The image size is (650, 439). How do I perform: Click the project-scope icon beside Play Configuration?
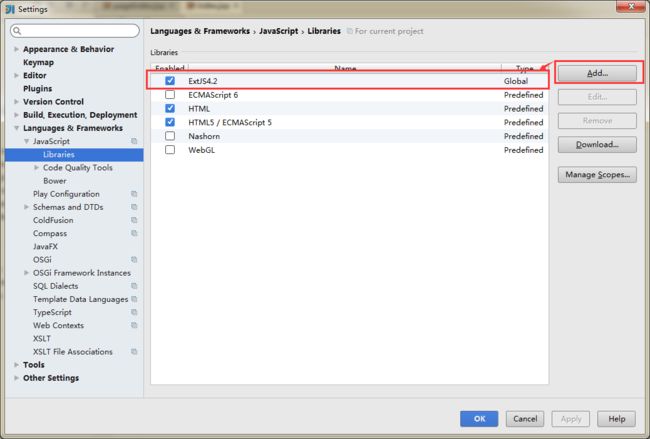click(x=134, y=194)
